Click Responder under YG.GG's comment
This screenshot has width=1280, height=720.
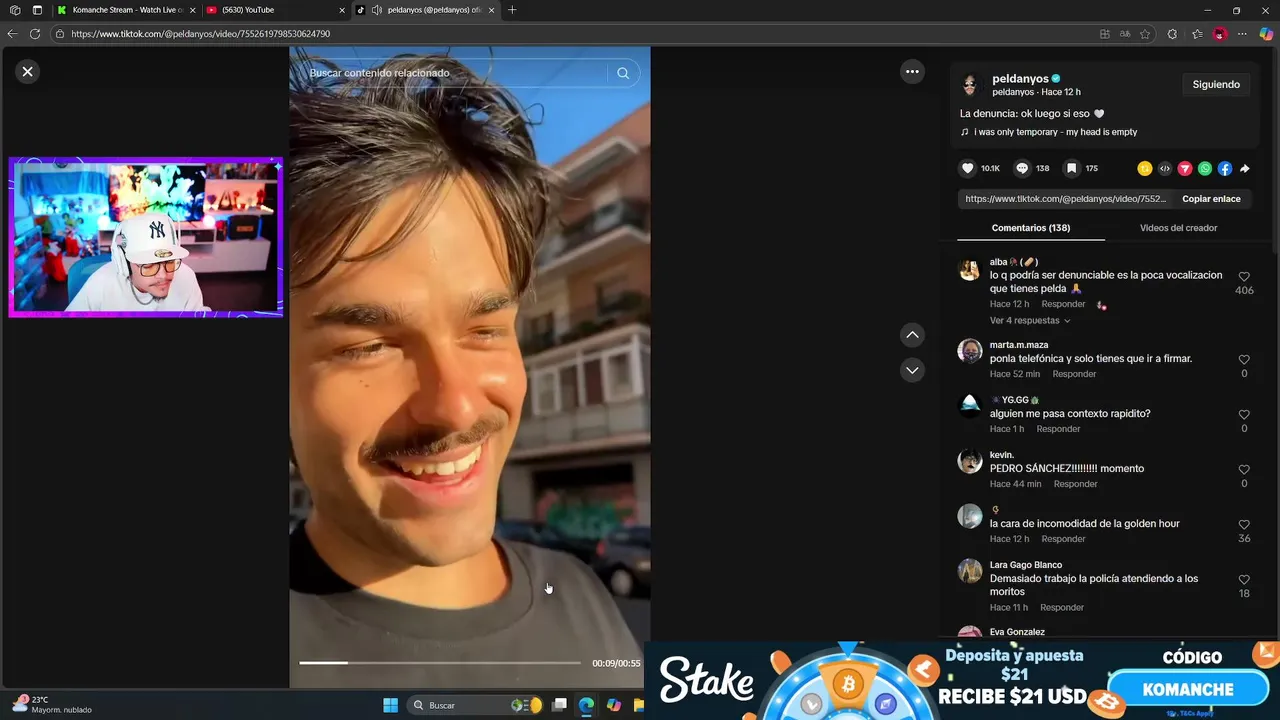click(1058, 429)
